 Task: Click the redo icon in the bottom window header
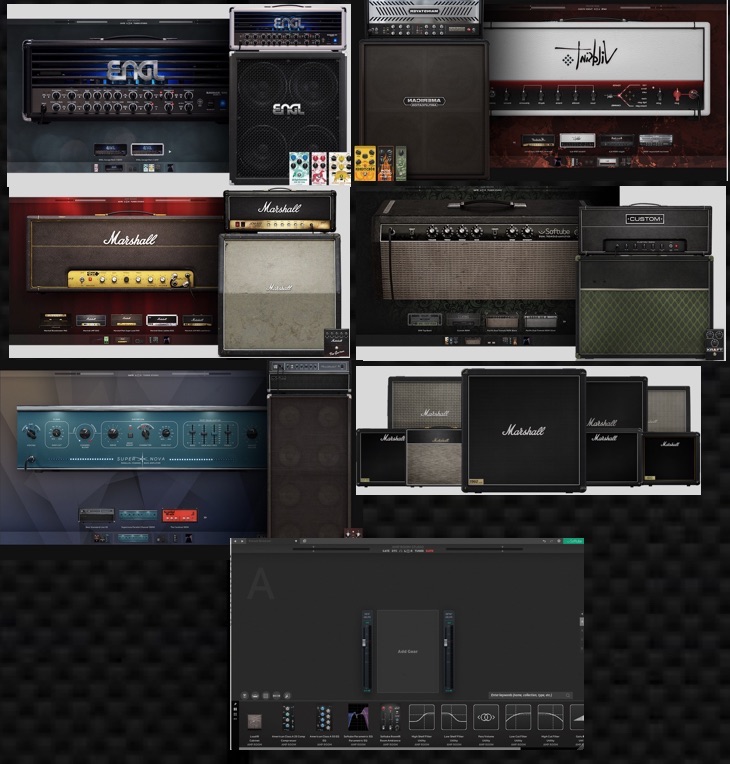[x=551, y=541]
